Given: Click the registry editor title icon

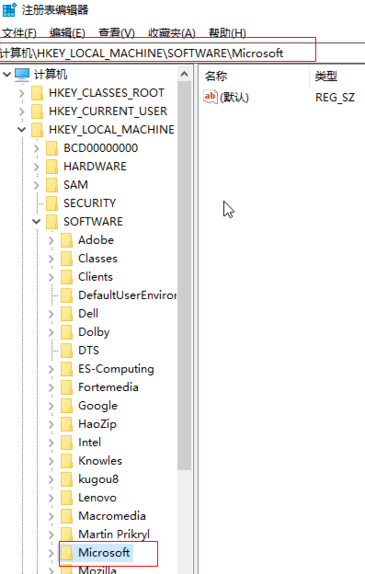Looking at the screenshot, I should coord(9,10).
